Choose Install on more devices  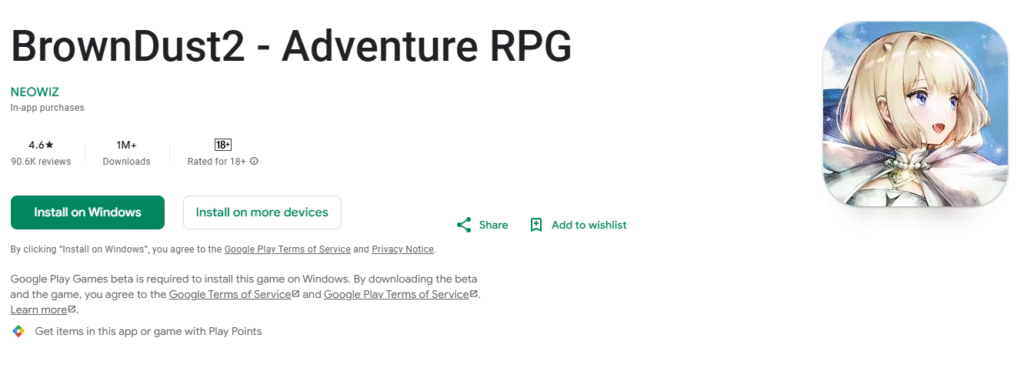tap(262, 213)
